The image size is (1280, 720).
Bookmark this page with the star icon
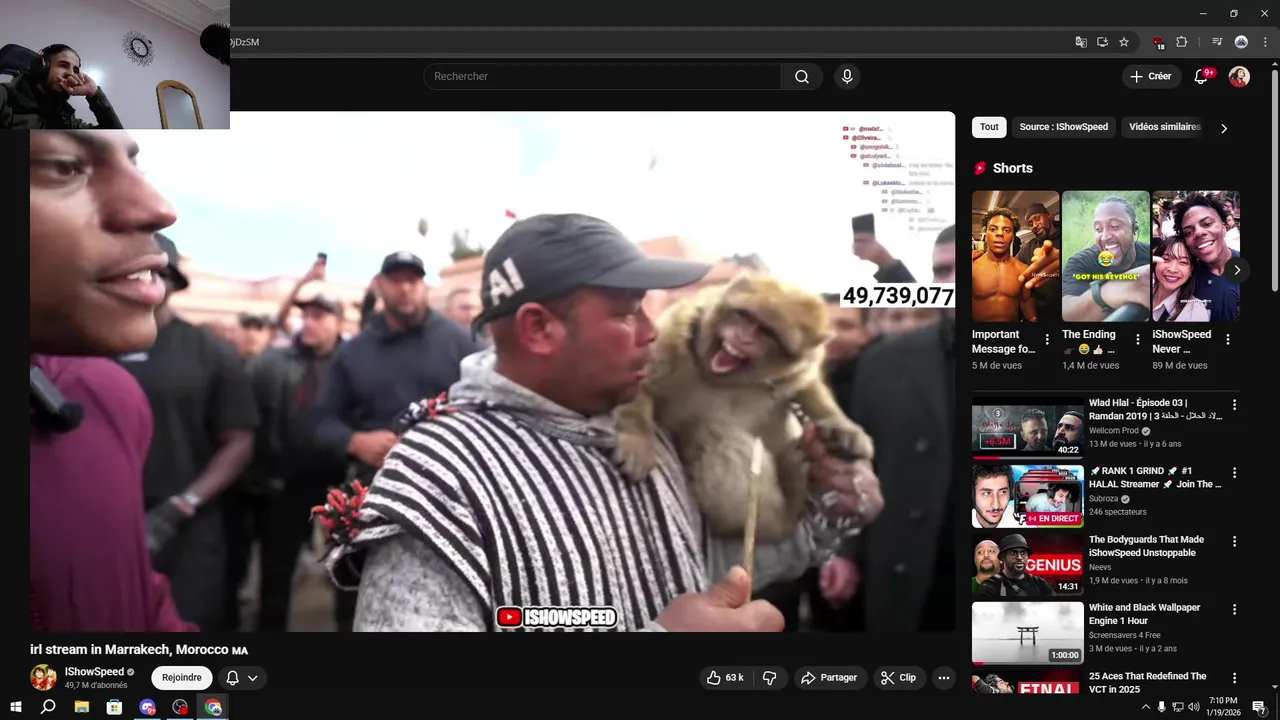(1124, 42)
